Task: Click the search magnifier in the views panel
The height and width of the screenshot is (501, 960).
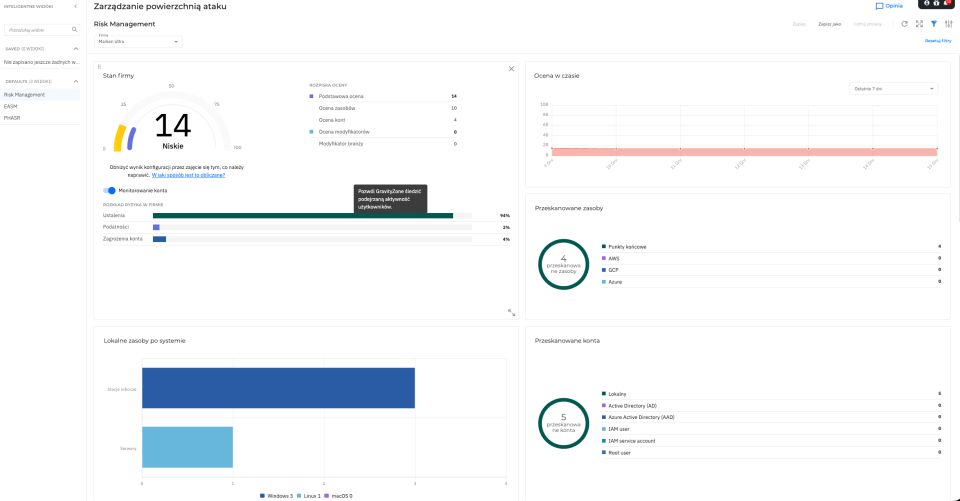Action: tap(74, 30)
